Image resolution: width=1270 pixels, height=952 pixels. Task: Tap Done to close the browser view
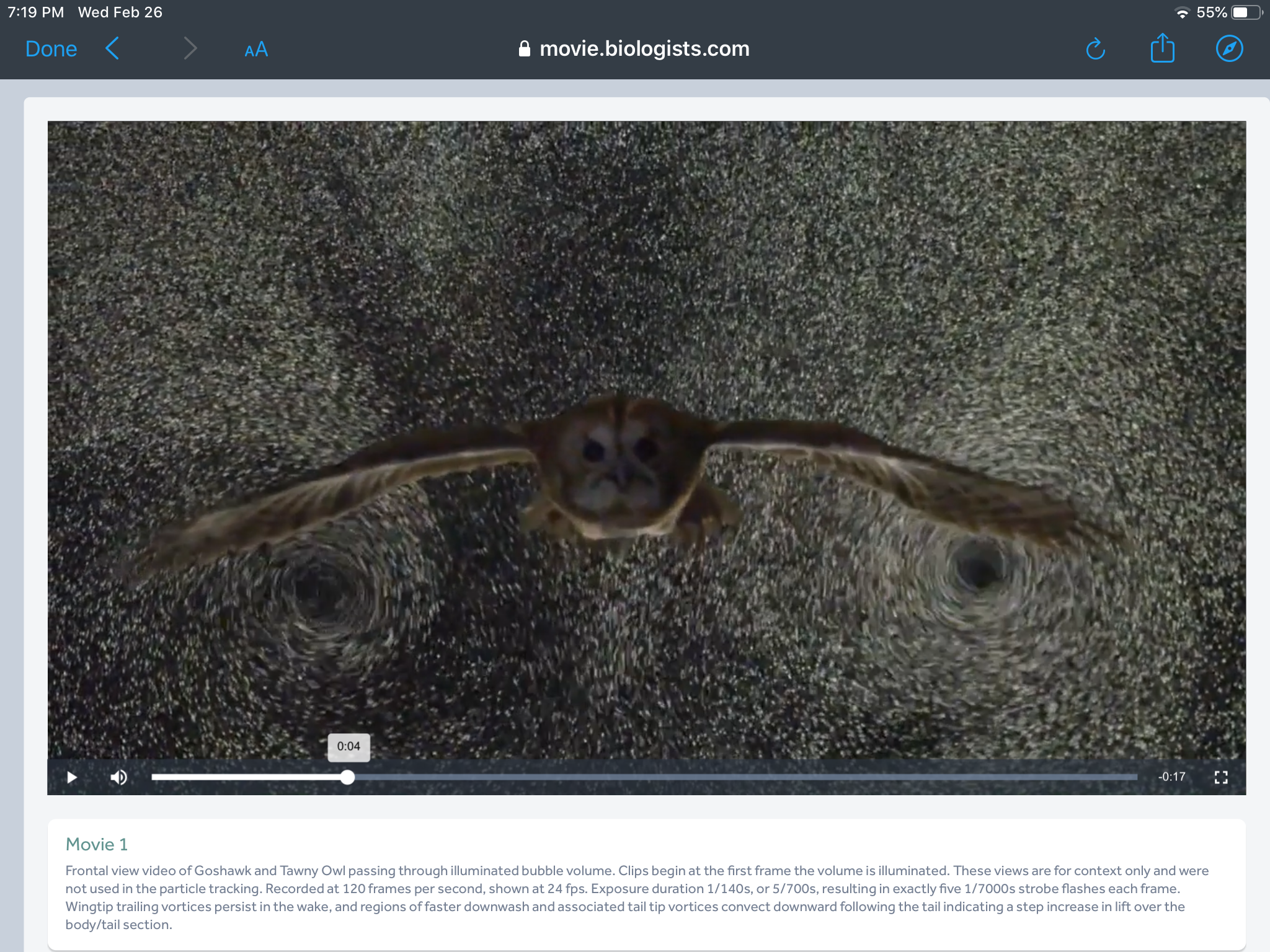pos(51,49)
